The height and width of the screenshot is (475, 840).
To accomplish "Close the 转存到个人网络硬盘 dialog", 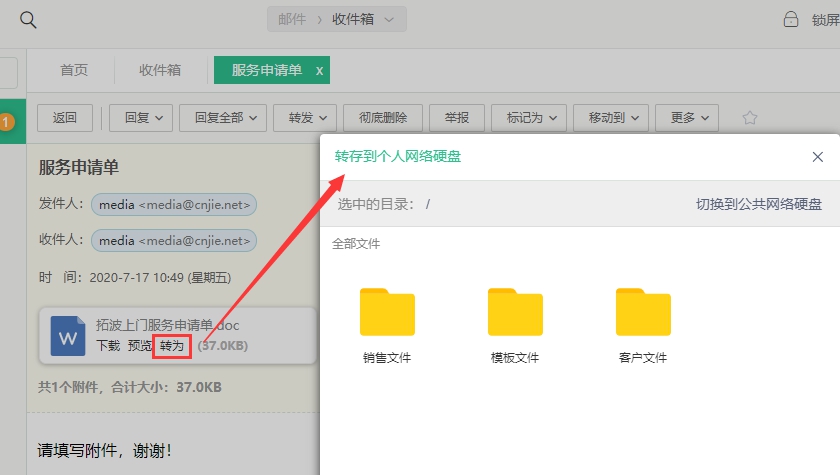I will [817, 157].
